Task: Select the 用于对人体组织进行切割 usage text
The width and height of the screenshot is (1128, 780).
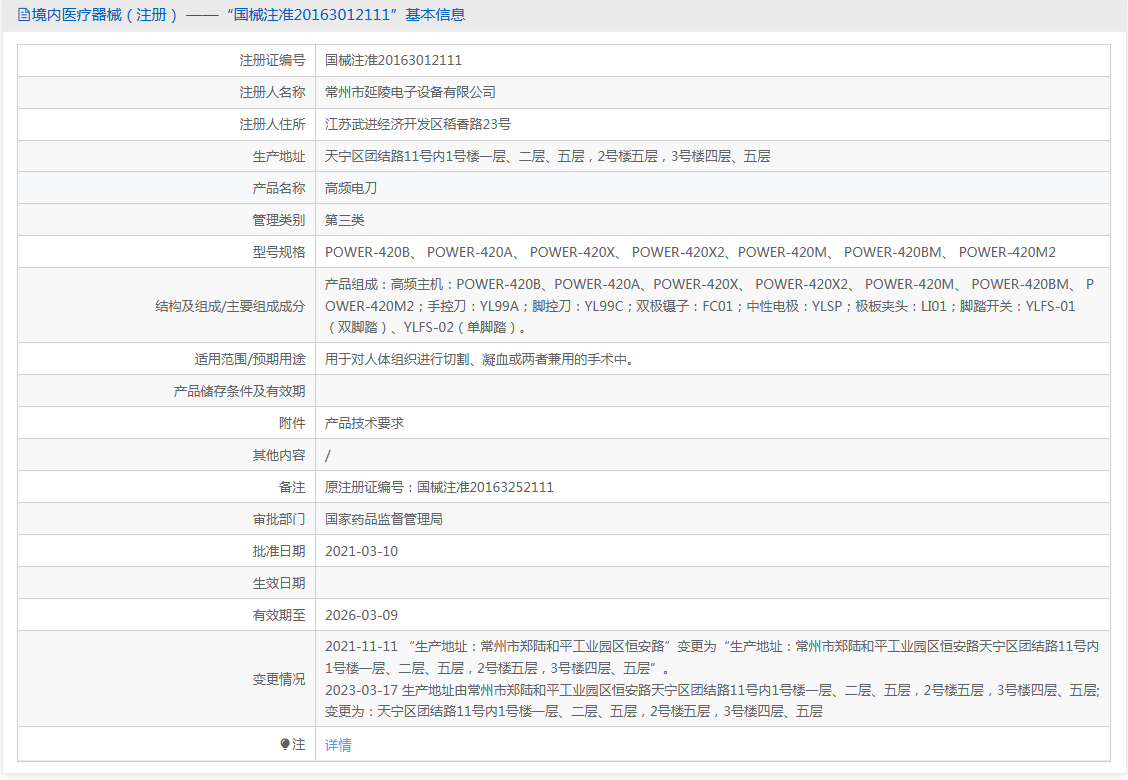Action: (x=481, y=359)
